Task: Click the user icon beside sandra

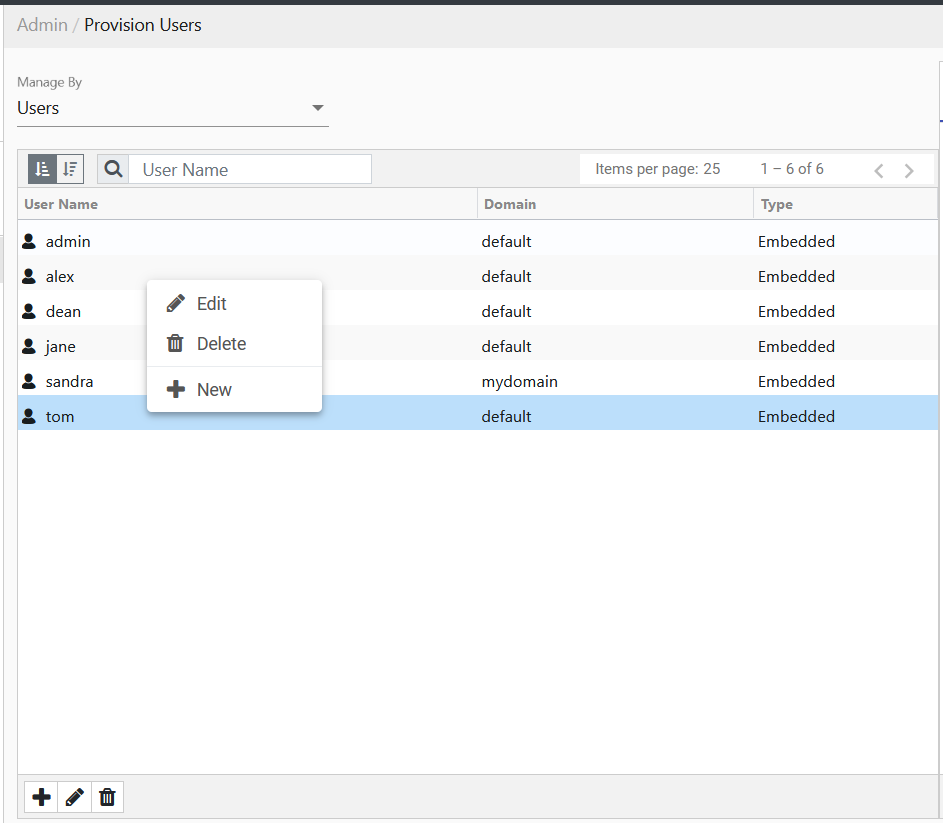Action: pyautogui.click(x=29, y=381)
